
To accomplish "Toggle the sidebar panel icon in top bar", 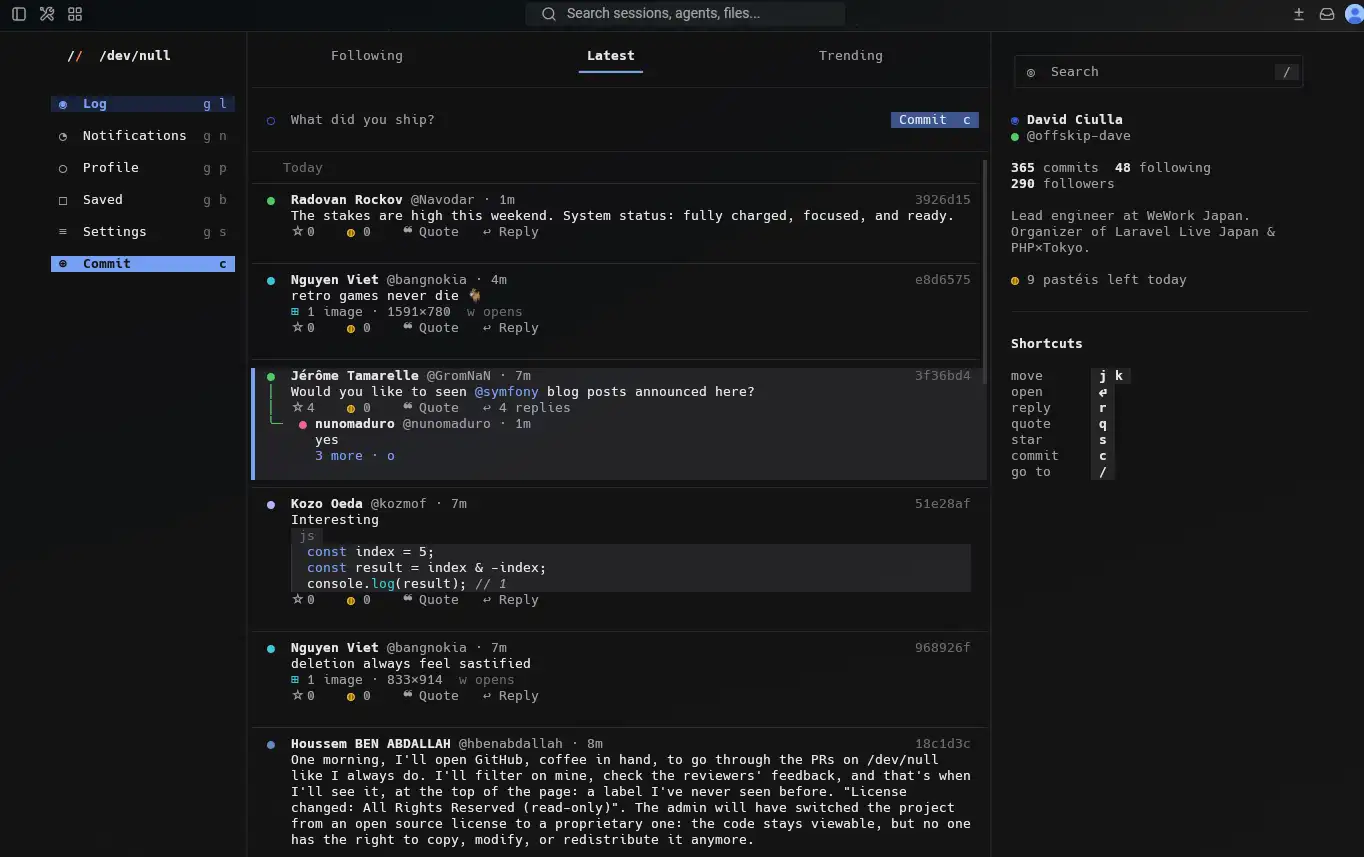I will (x=19, y=14).
